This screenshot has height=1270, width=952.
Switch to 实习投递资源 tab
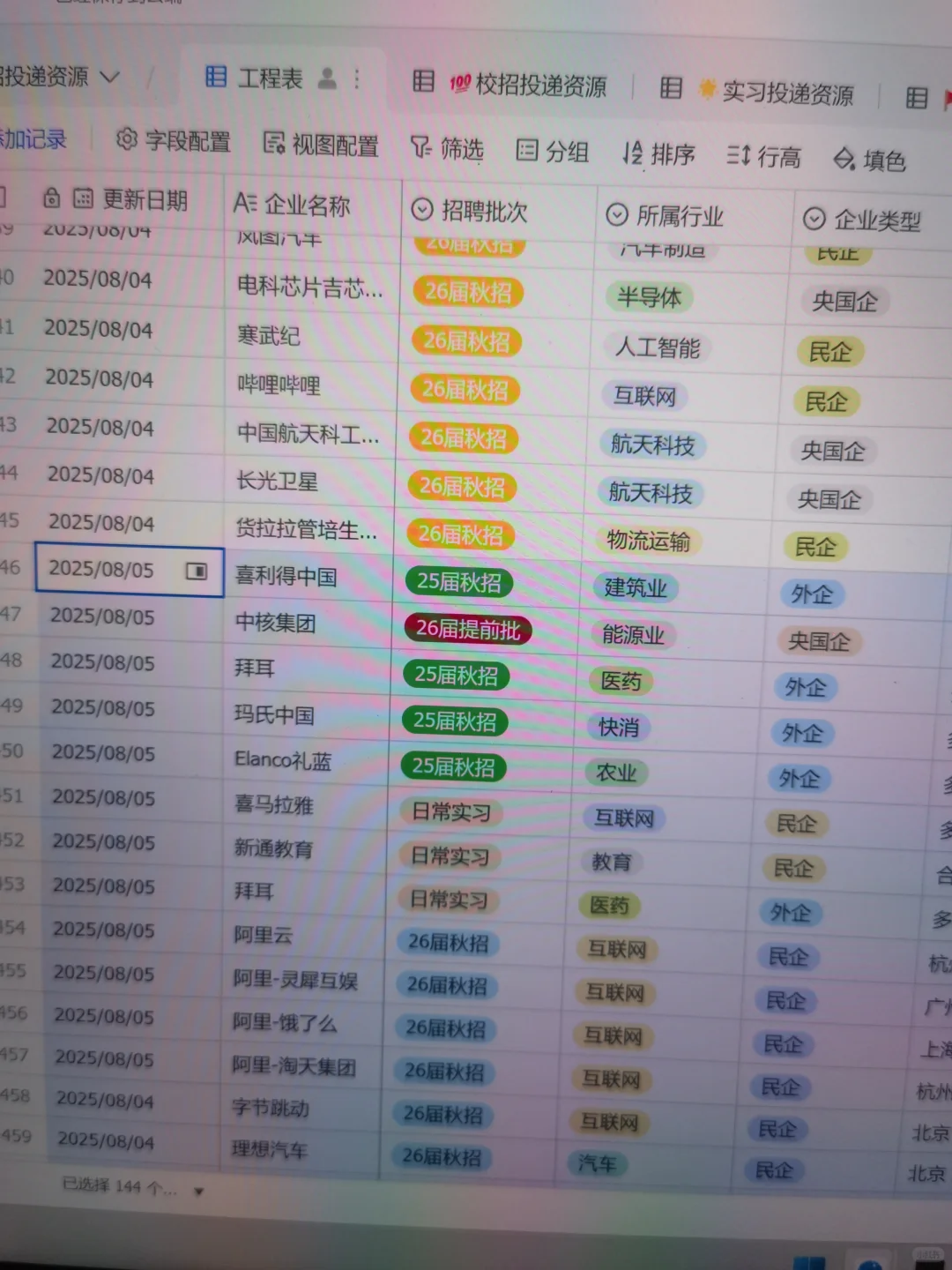tap(788, 93)
